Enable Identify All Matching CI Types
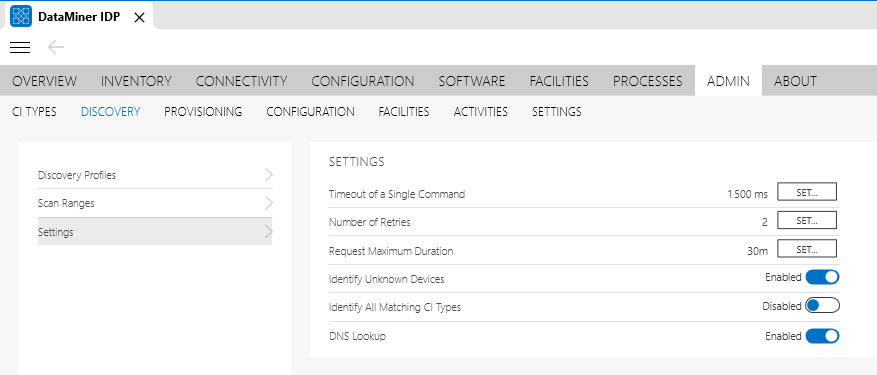Image resolution: width=877 pixels, height=375 pixels. coord(822,306)
